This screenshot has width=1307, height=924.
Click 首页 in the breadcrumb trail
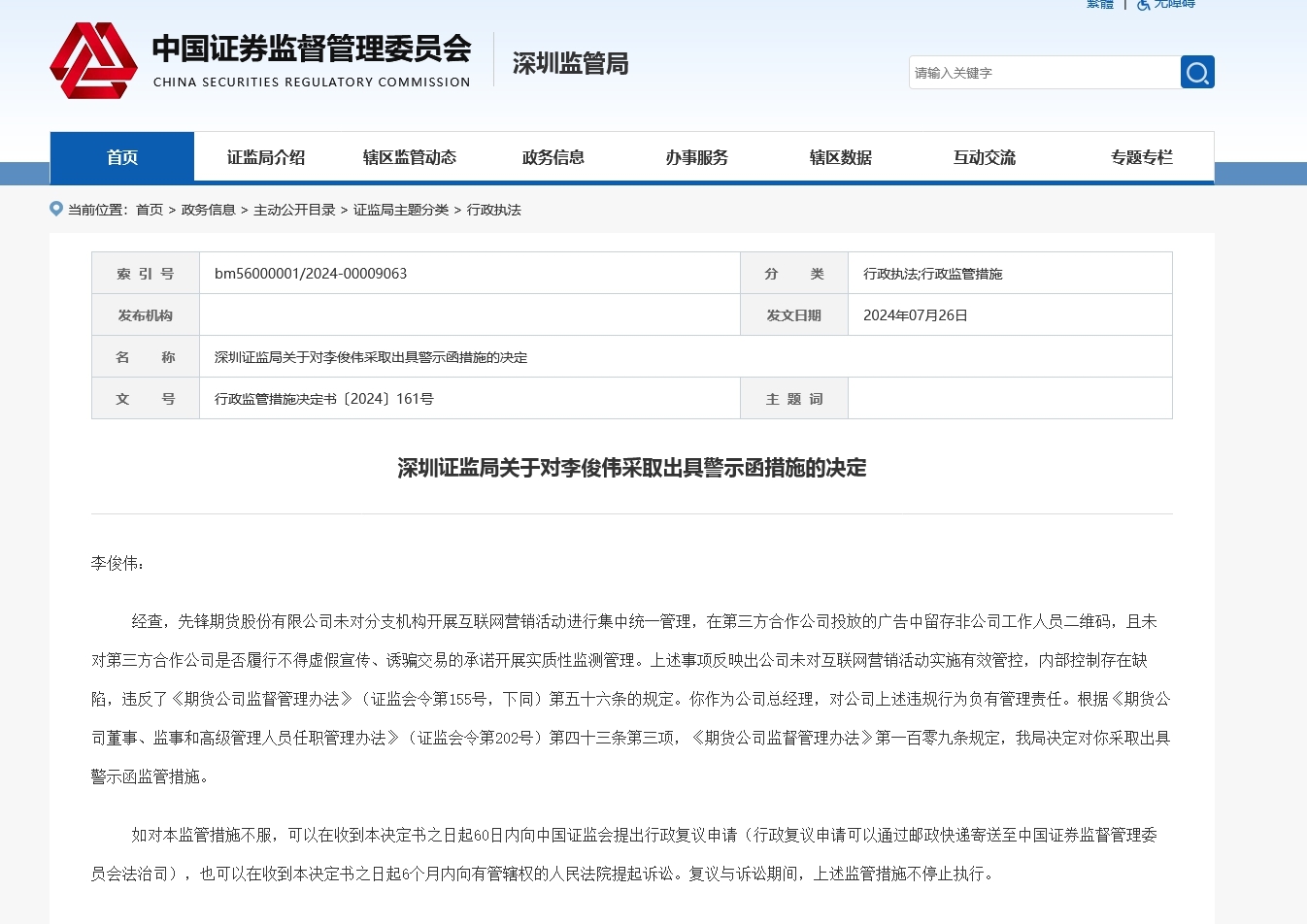pos(150,210)
